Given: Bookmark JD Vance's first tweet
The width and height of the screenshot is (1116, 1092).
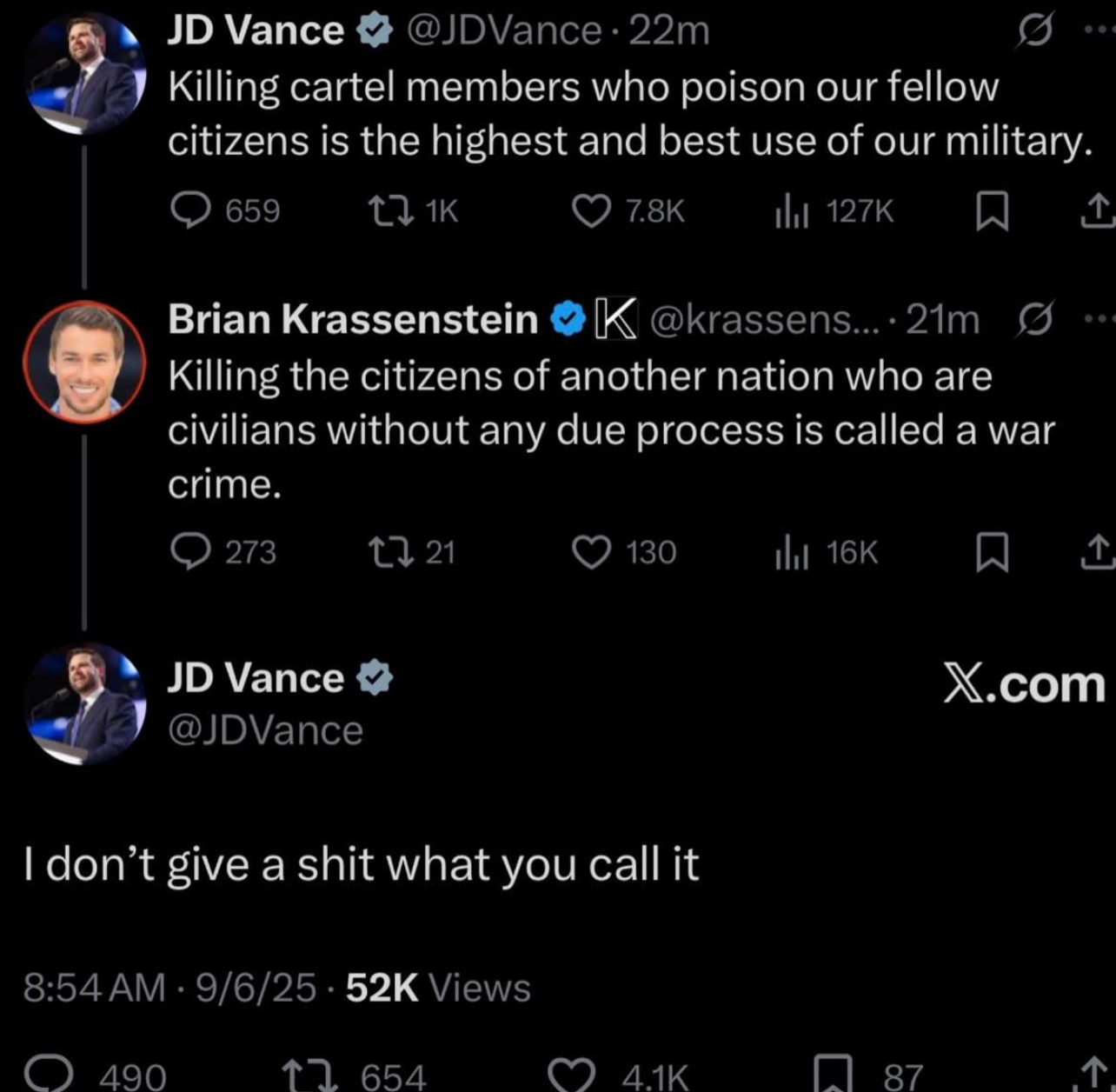Looking at the screenshot, I should 992,211.
